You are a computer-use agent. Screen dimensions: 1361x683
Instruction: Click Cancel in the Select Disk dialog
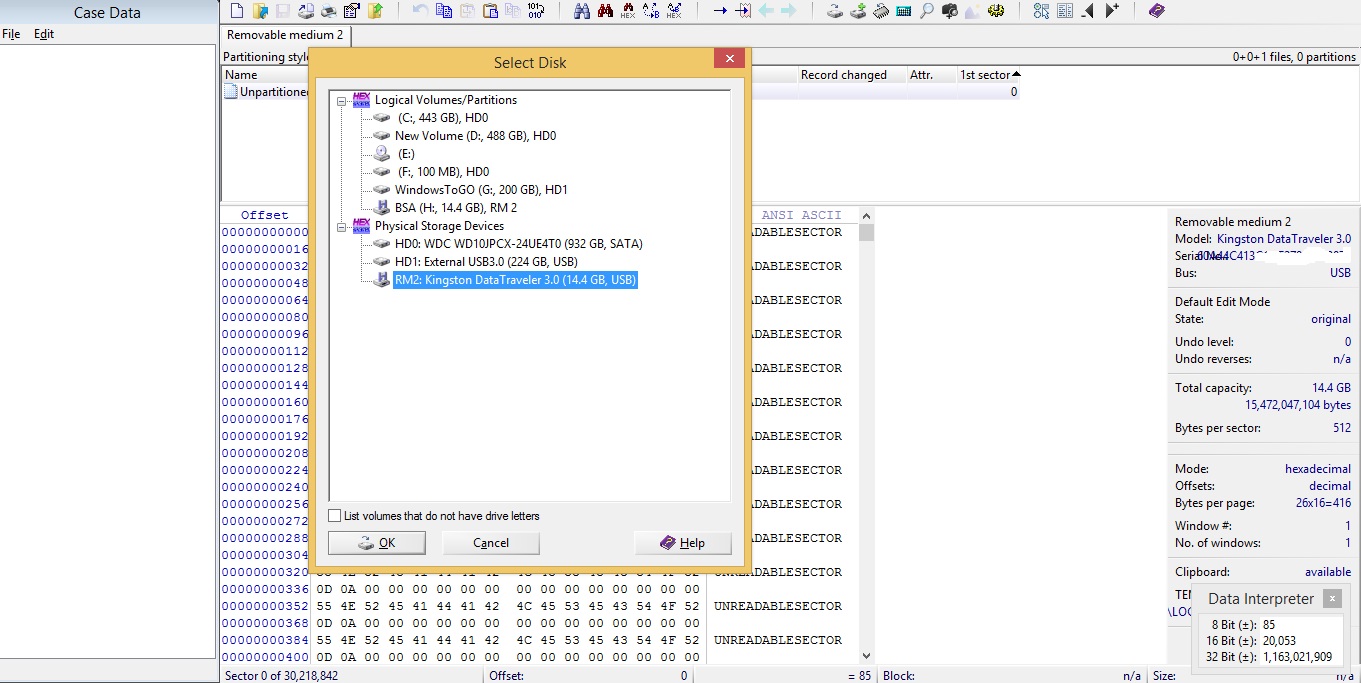point(491,543)
